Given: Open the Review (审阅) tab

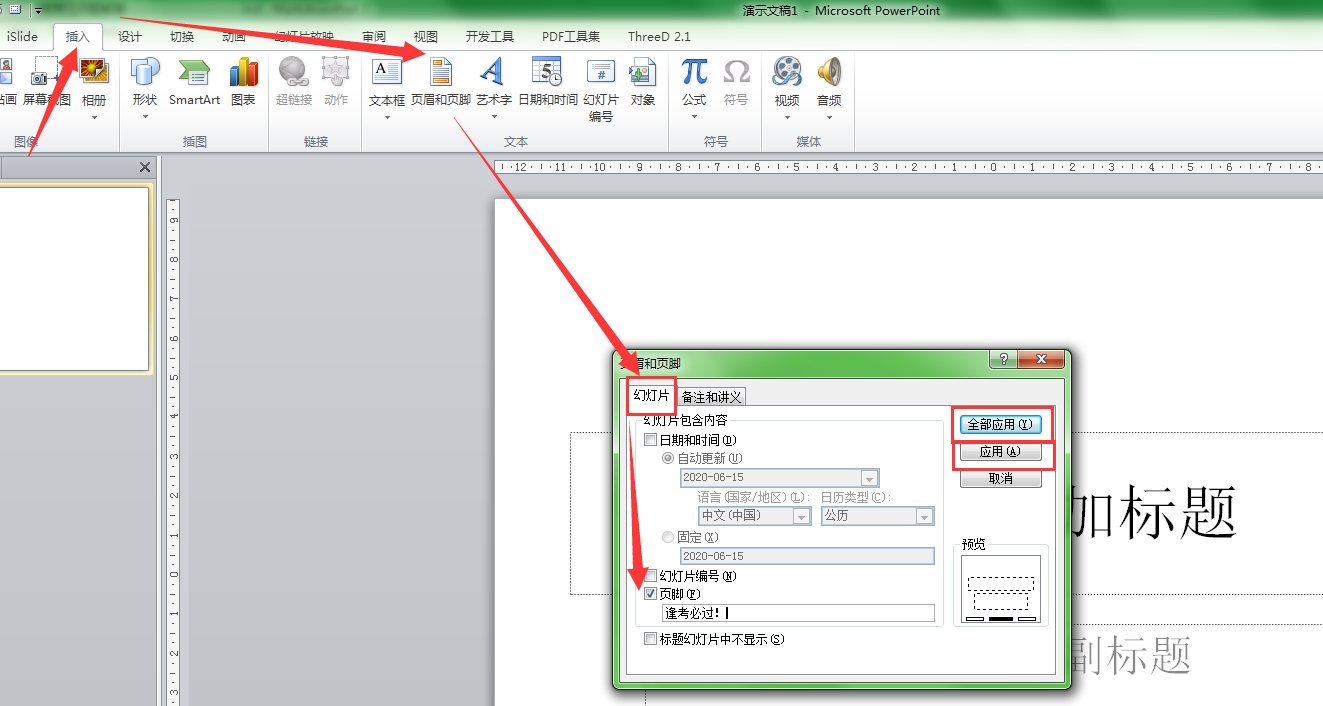Looking at the screenshot, I should (374, 37).
